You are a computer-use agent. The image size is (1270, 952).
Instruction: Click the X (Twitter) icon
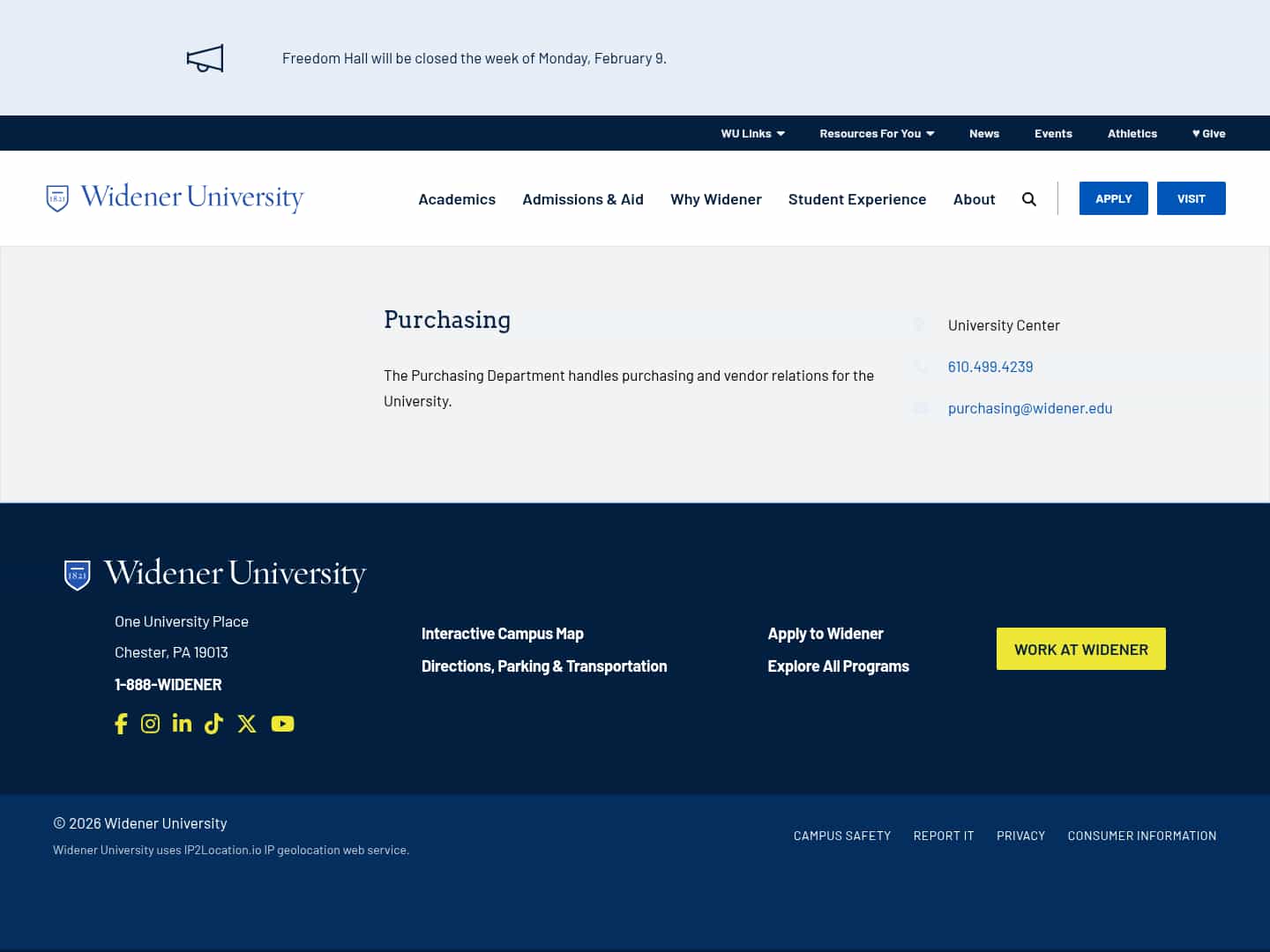[247, 724]
